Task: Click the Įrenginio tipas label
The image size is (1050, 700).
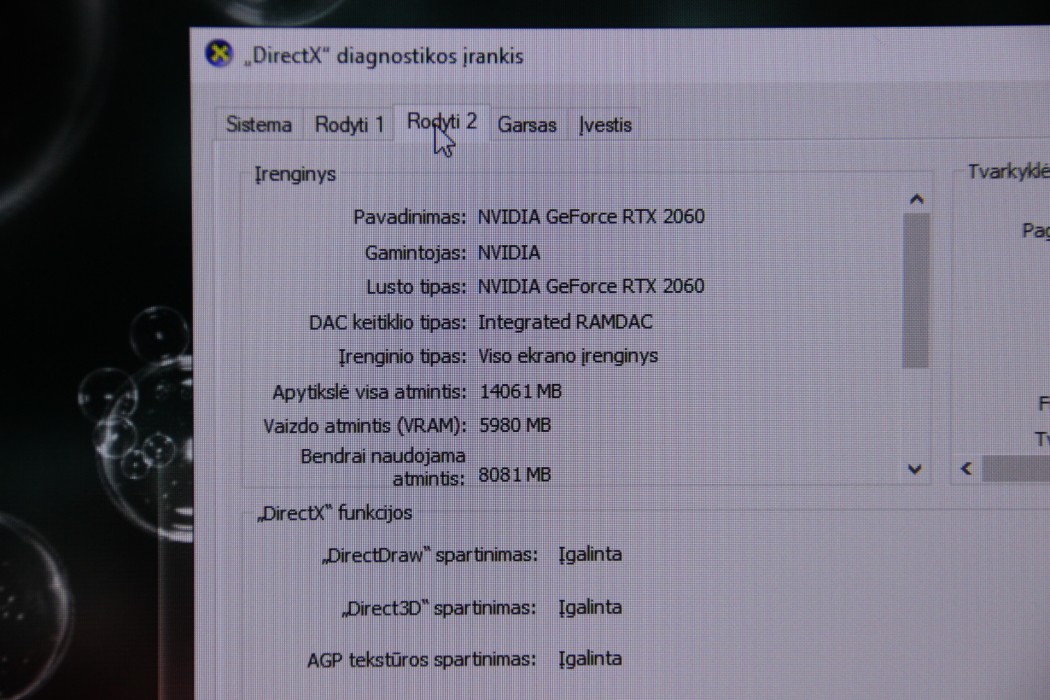Action: (402, 357)
